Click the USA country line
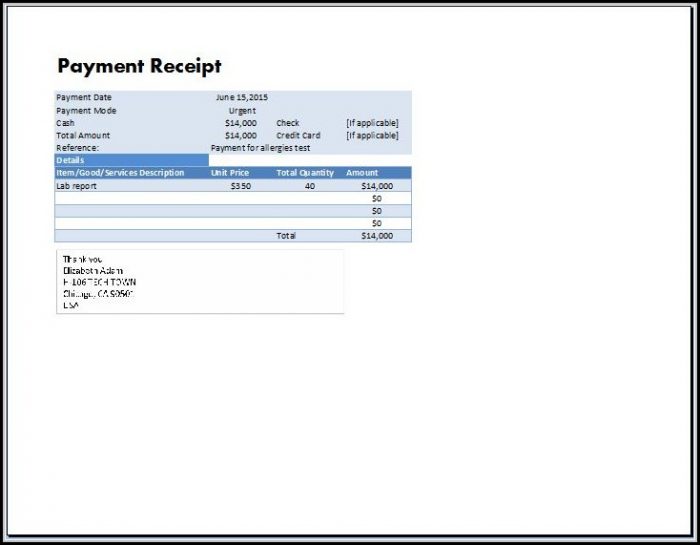This screenshot has width=700, height=545. [71, 305]
